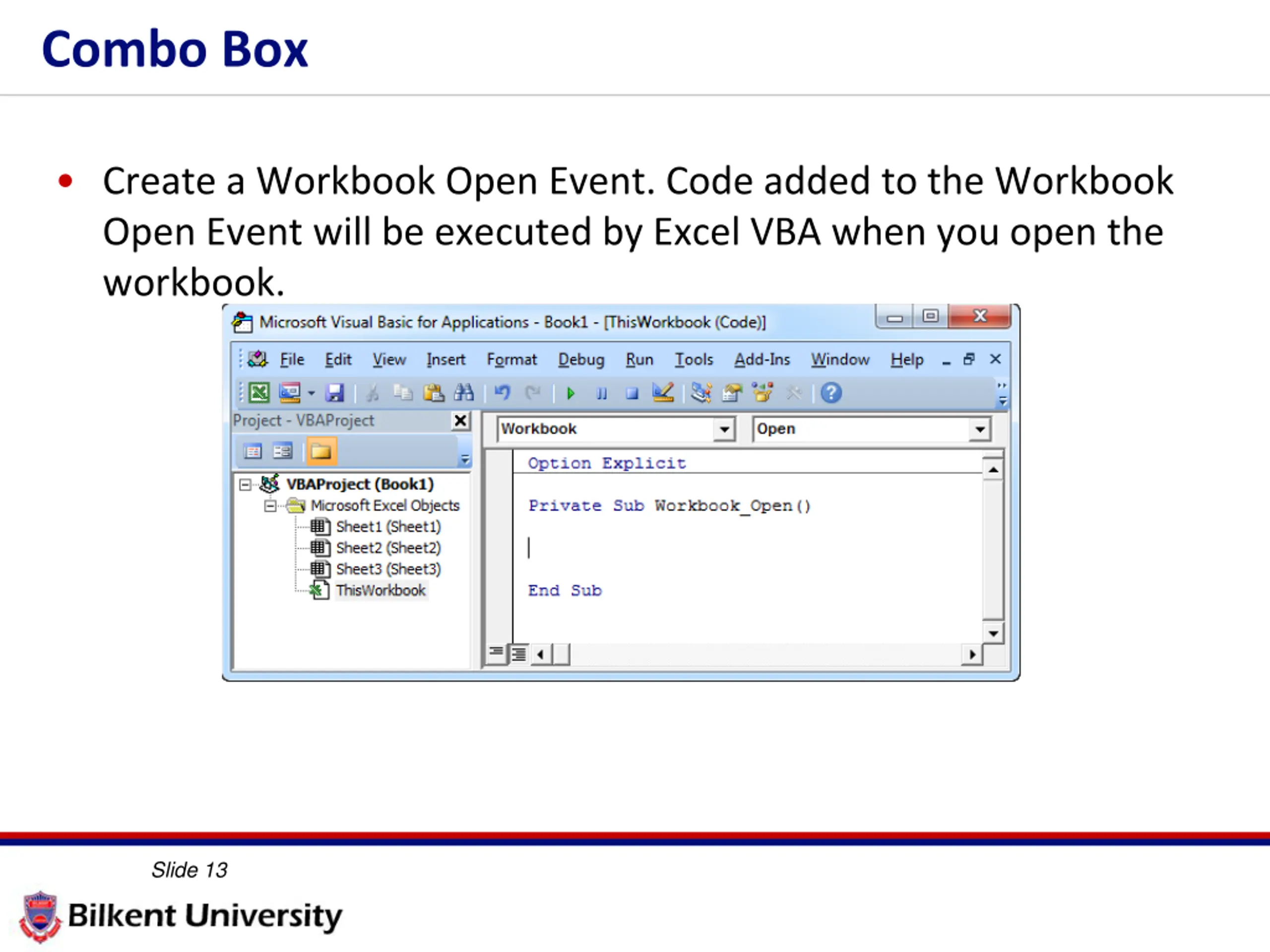Click the Reset stop icon

point(632,393)
